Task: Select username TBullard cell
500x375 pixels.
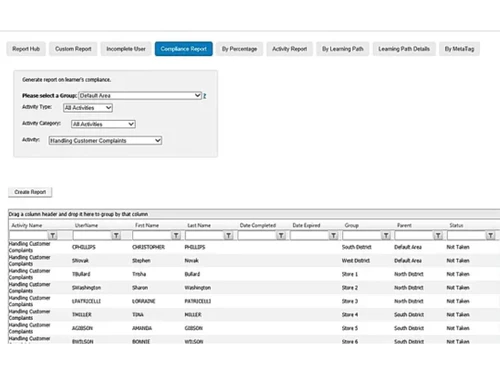Action: coord(81,274)
